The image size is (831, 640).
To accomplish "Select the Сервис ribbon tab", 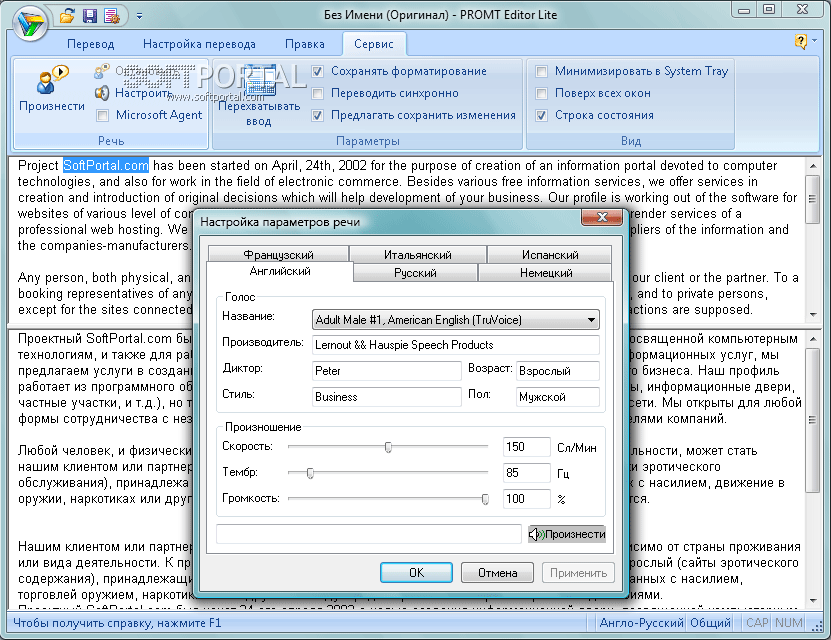I will tap(374, 44).
